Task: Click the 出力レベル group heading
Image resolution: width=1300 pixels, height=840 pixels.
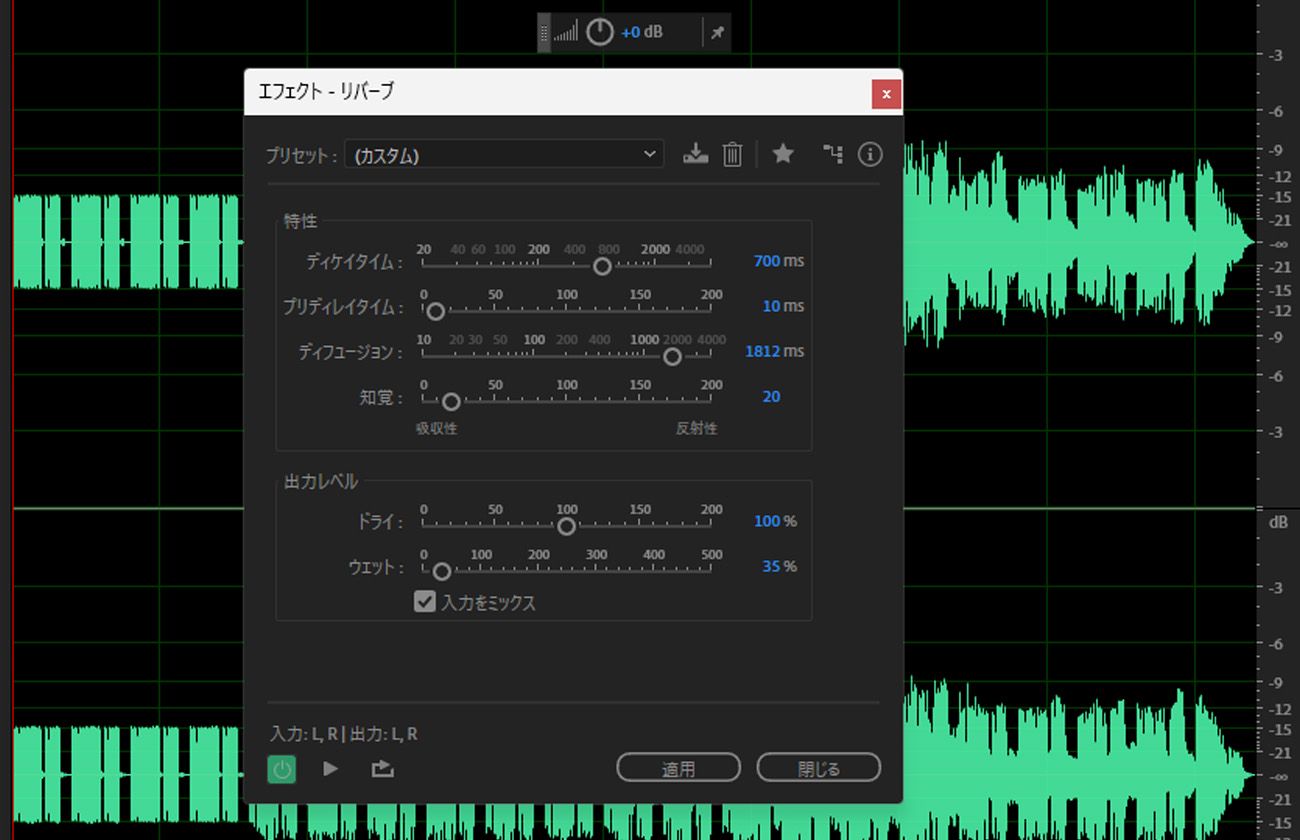Action: tap(321, 481)
